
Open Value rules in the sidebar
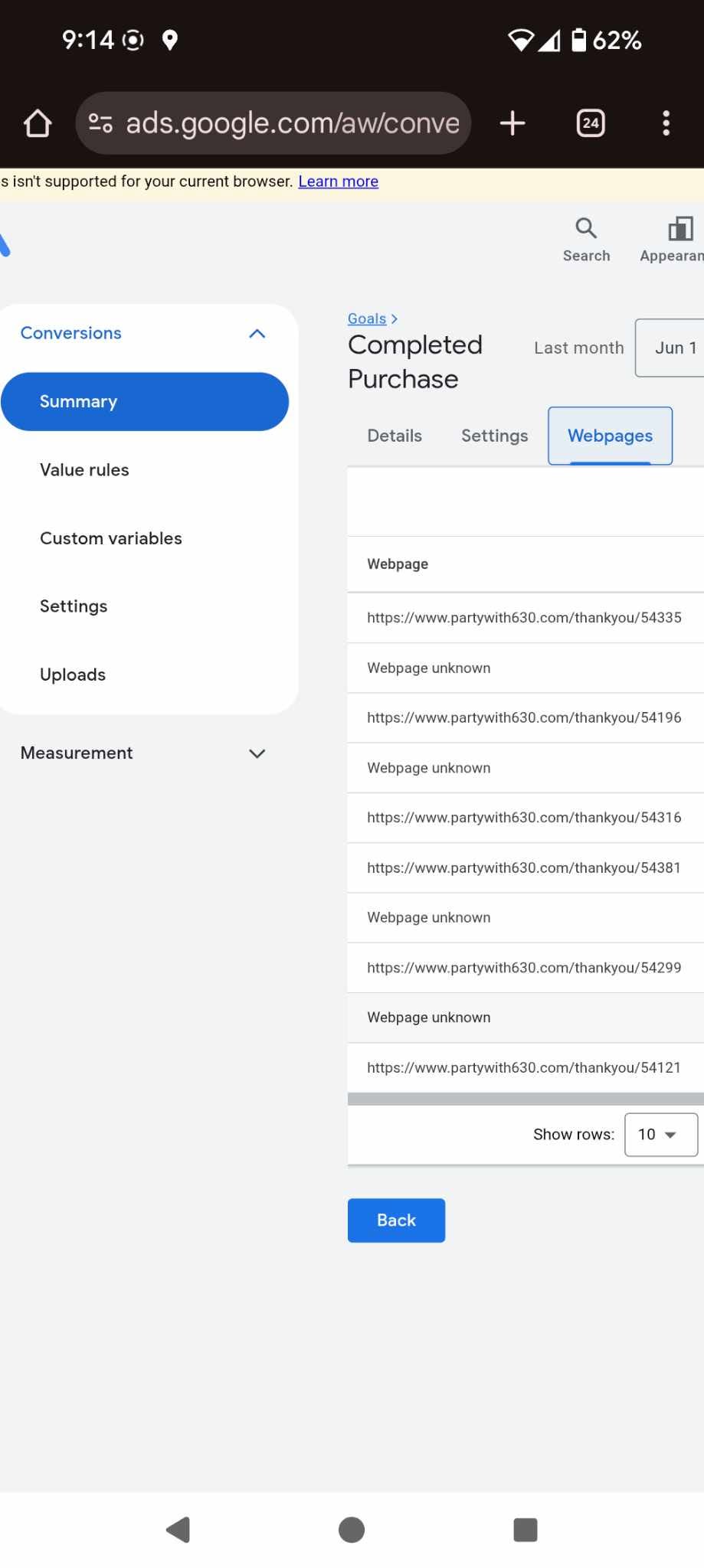coord(84,470)
